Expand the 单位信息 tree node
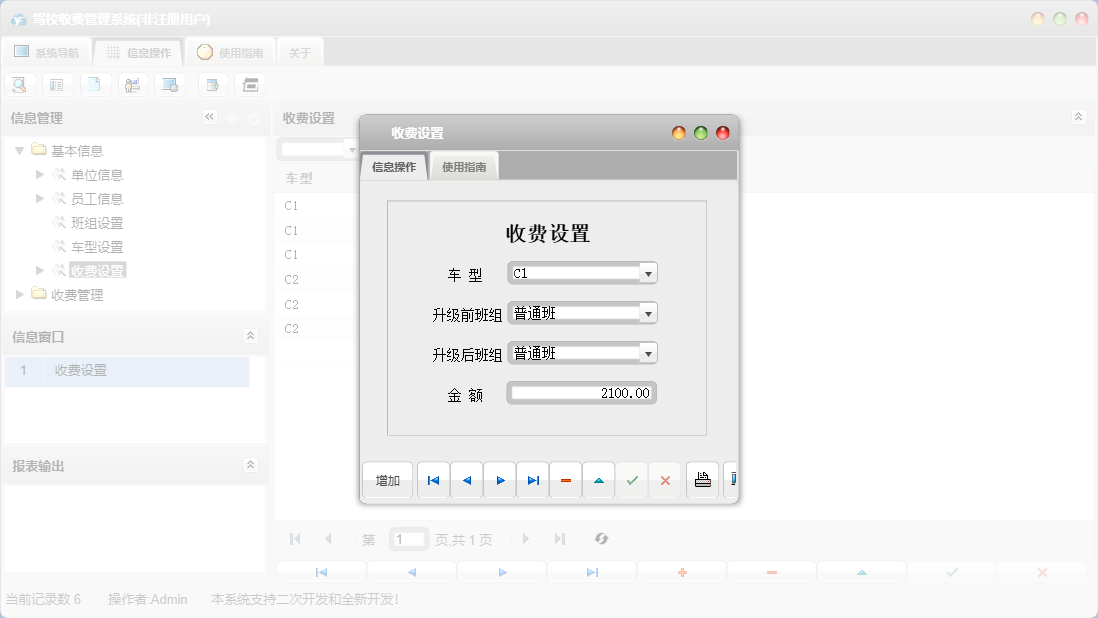Viewport: 1098px width, 618px height. click(x=38, y=174)
